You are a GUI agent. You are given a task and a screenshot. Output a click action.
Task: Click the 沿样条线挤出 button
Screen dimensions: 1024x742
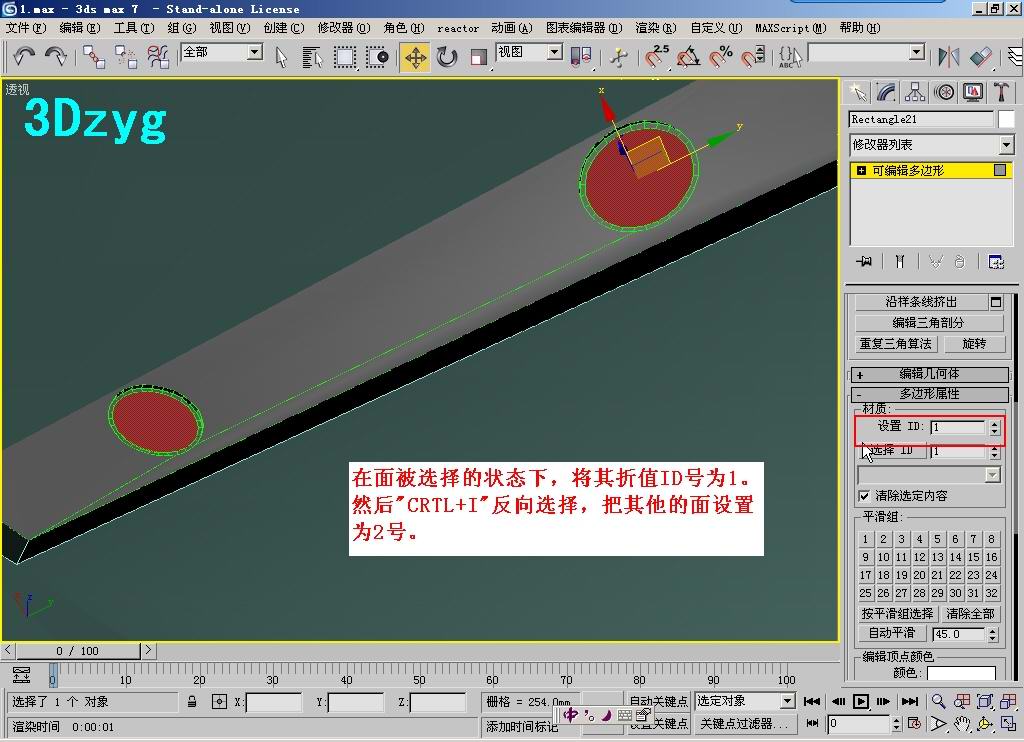tap(921, 302)
